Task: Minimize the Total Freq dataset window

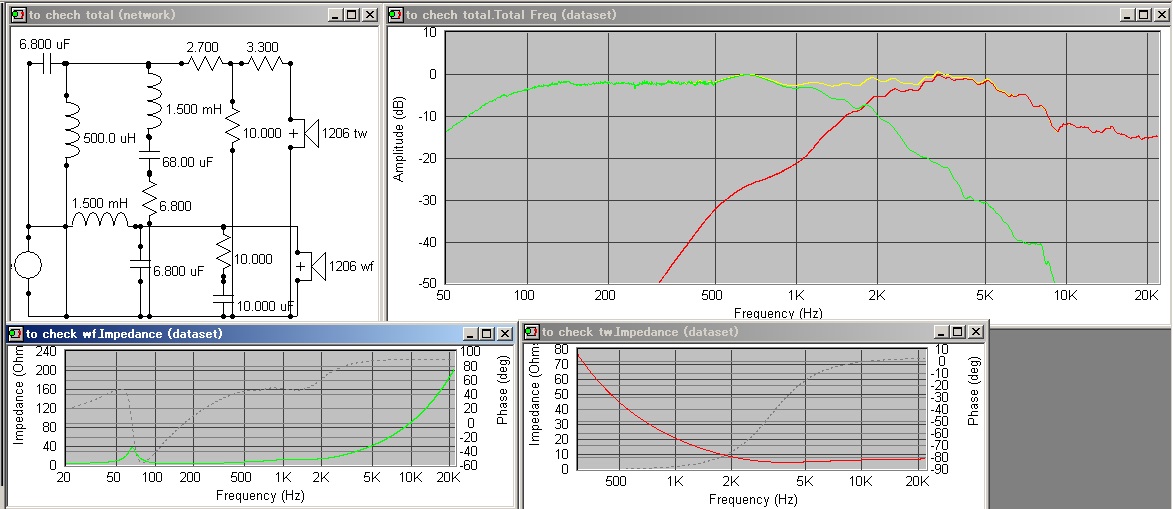Action: (x=1128, y=14)
